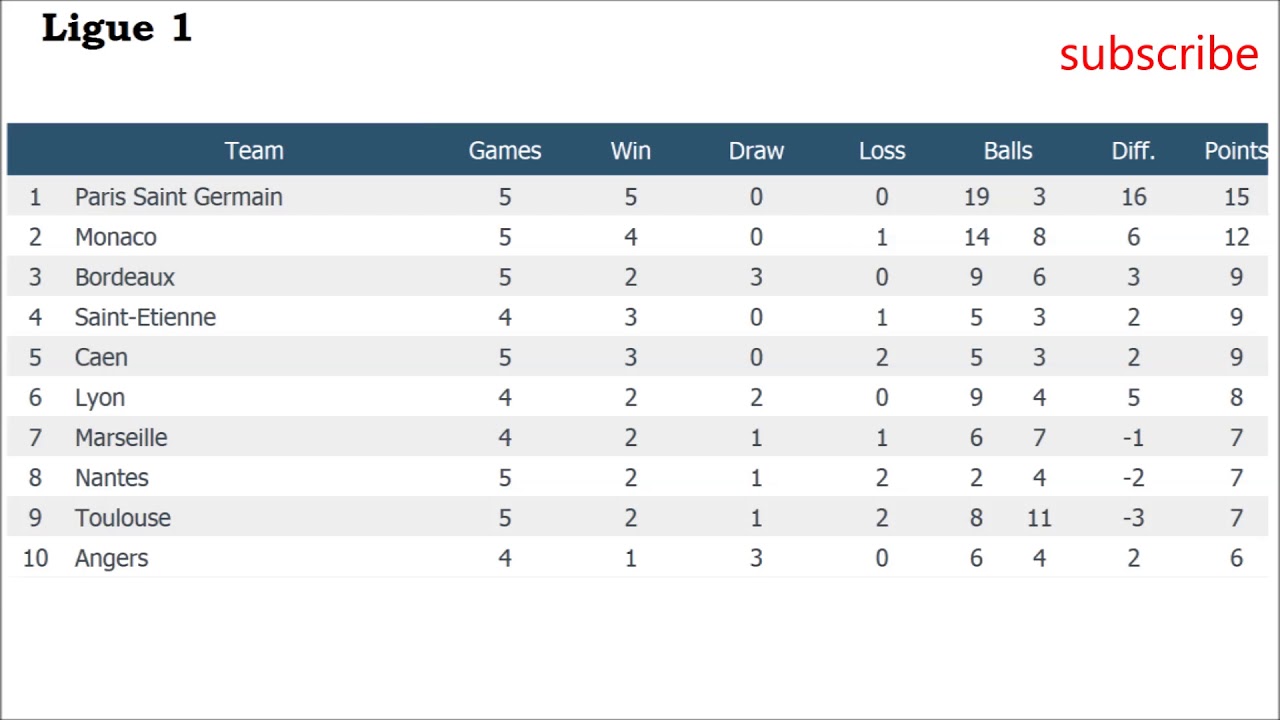Select Angers in tenth place
1280x720 pixels.
coord(112,558)
